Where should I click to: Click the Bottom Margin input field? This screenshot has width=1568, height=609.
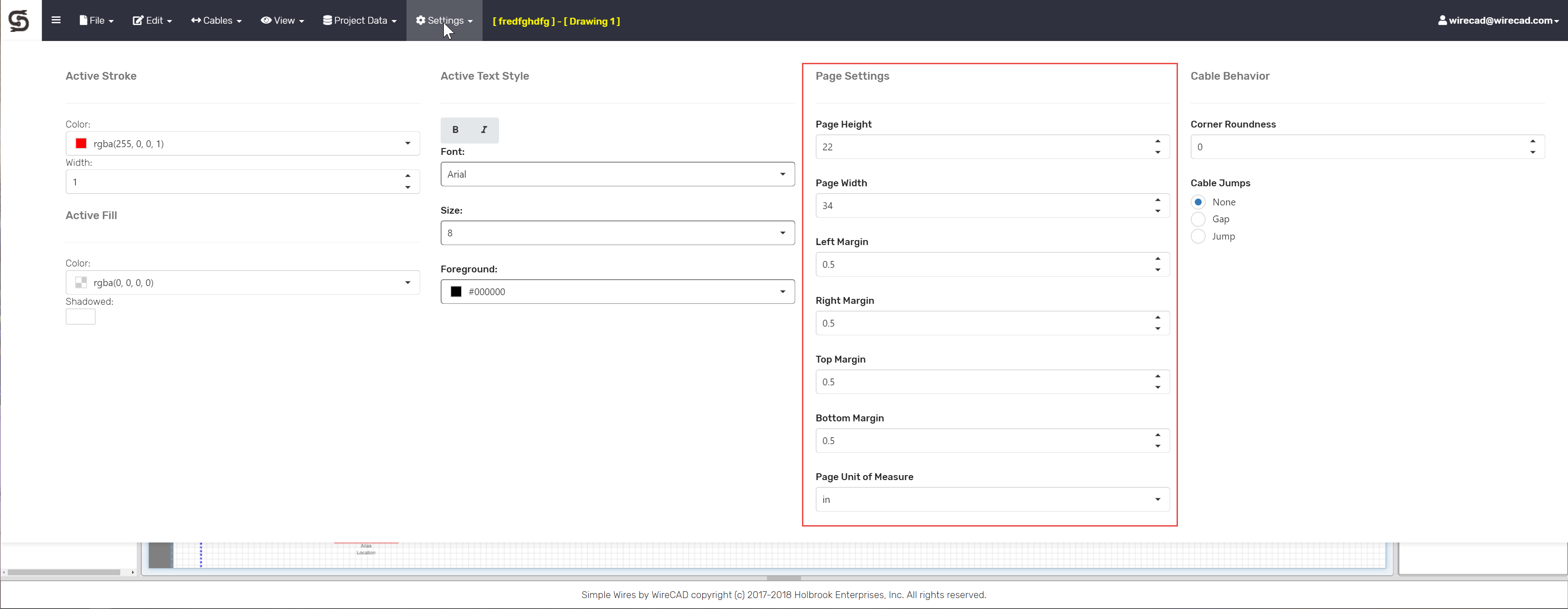click(992, 441)
